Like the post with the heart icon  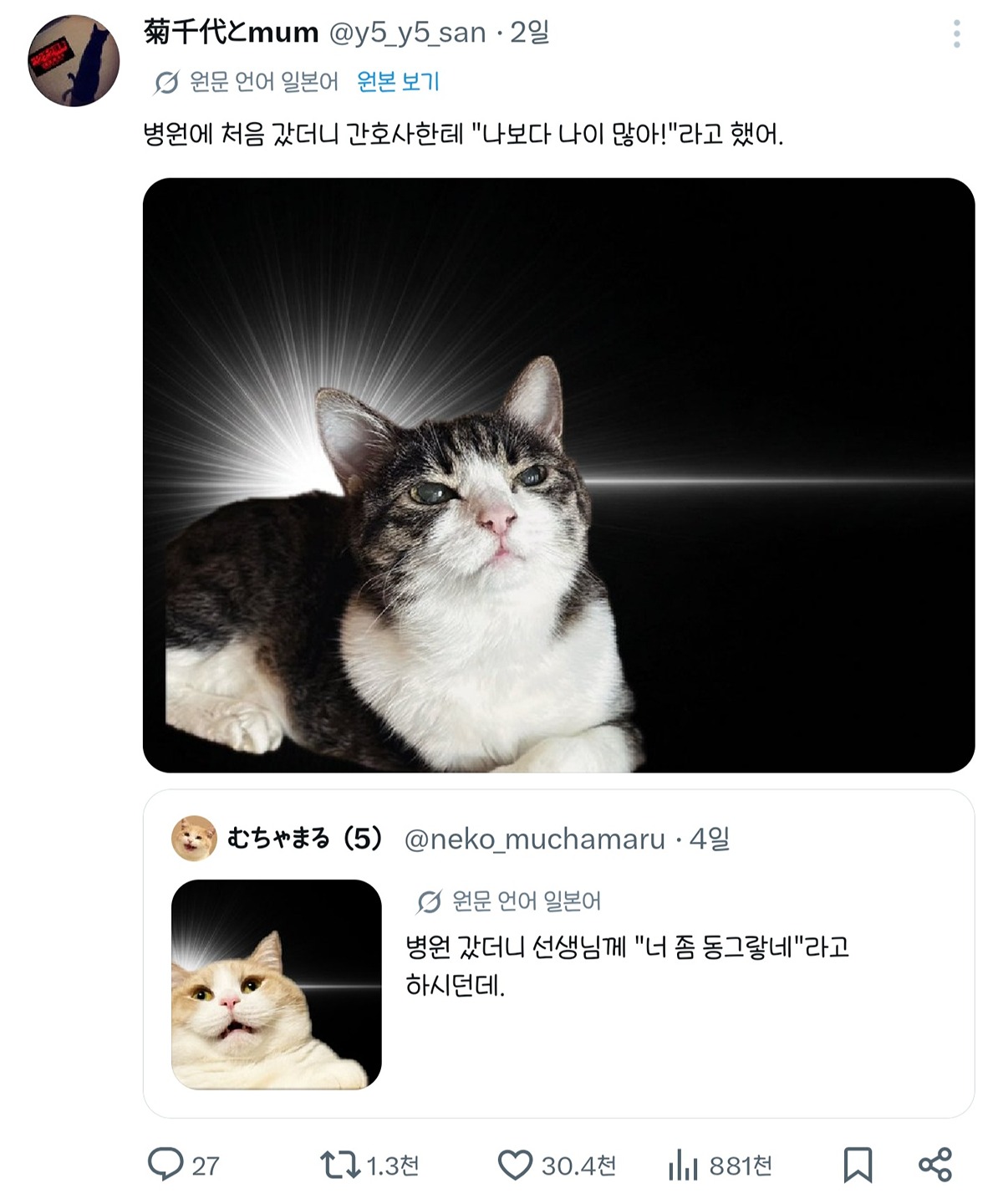(515, 1165)
